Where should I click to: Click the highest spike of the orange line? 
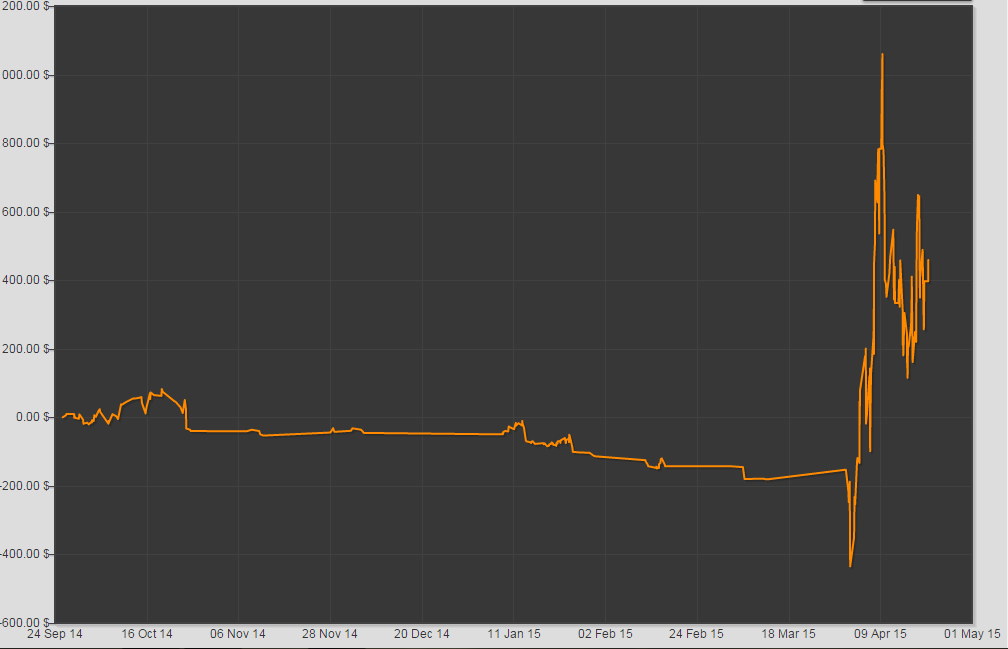point(882,55)
